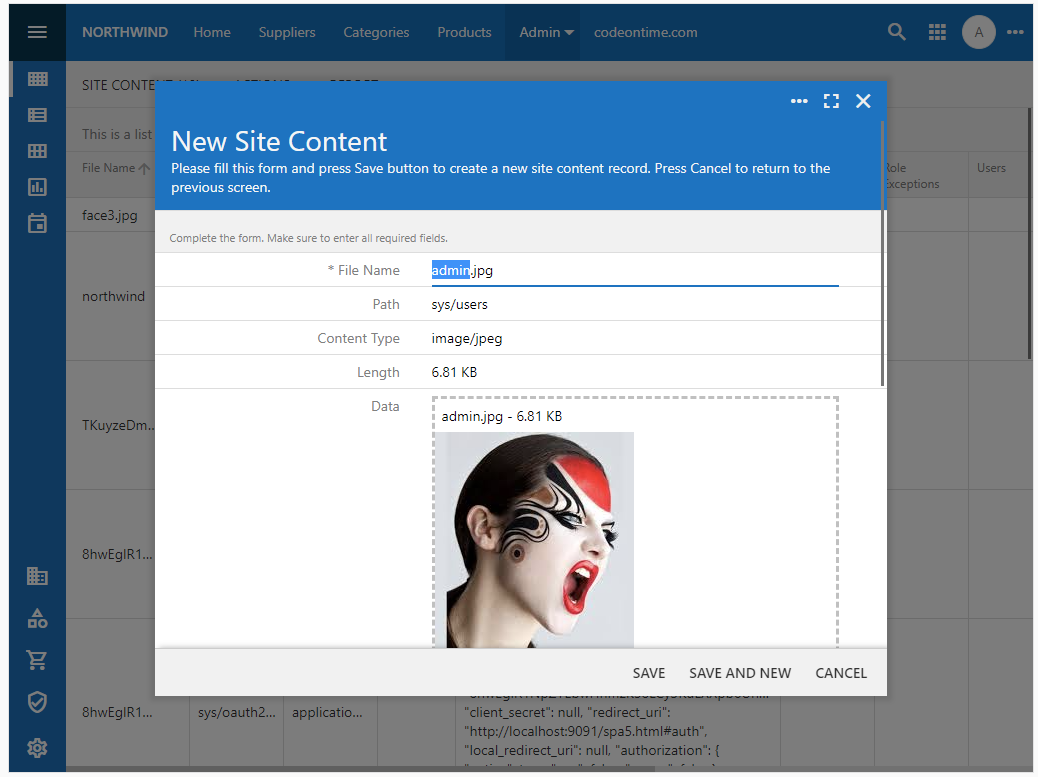Expand the Admin dropdown menu
The width and height of the screenshot is (1038, 777).
pos(546,32)
